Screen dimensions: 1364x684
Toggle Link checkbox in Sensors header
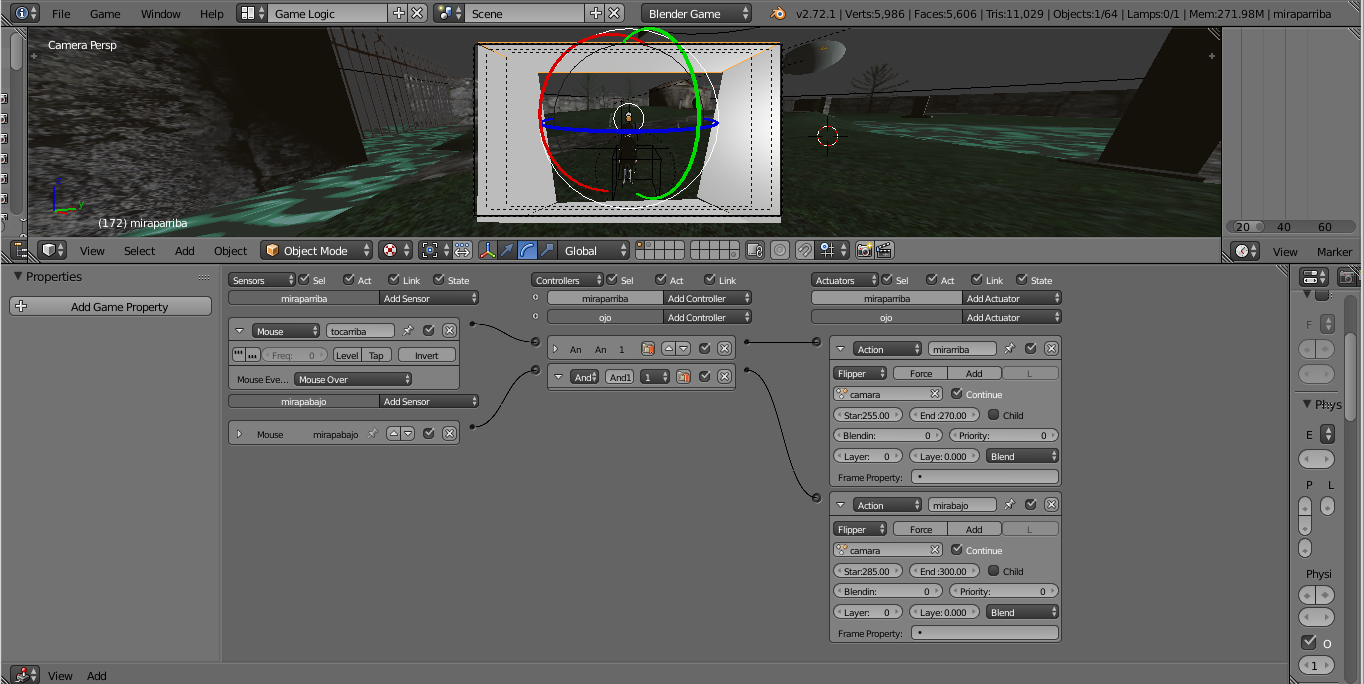[x=394, y=280]
